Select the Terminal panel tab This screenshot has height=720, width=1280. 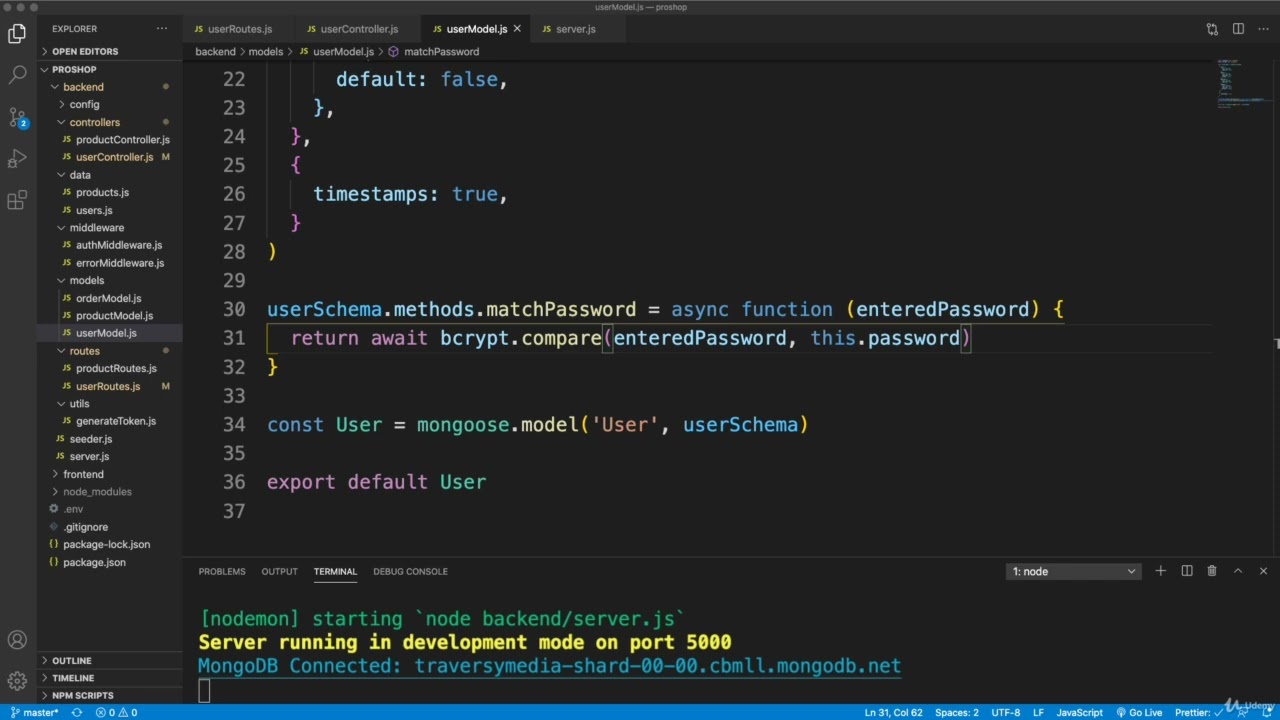click(335, 571)
